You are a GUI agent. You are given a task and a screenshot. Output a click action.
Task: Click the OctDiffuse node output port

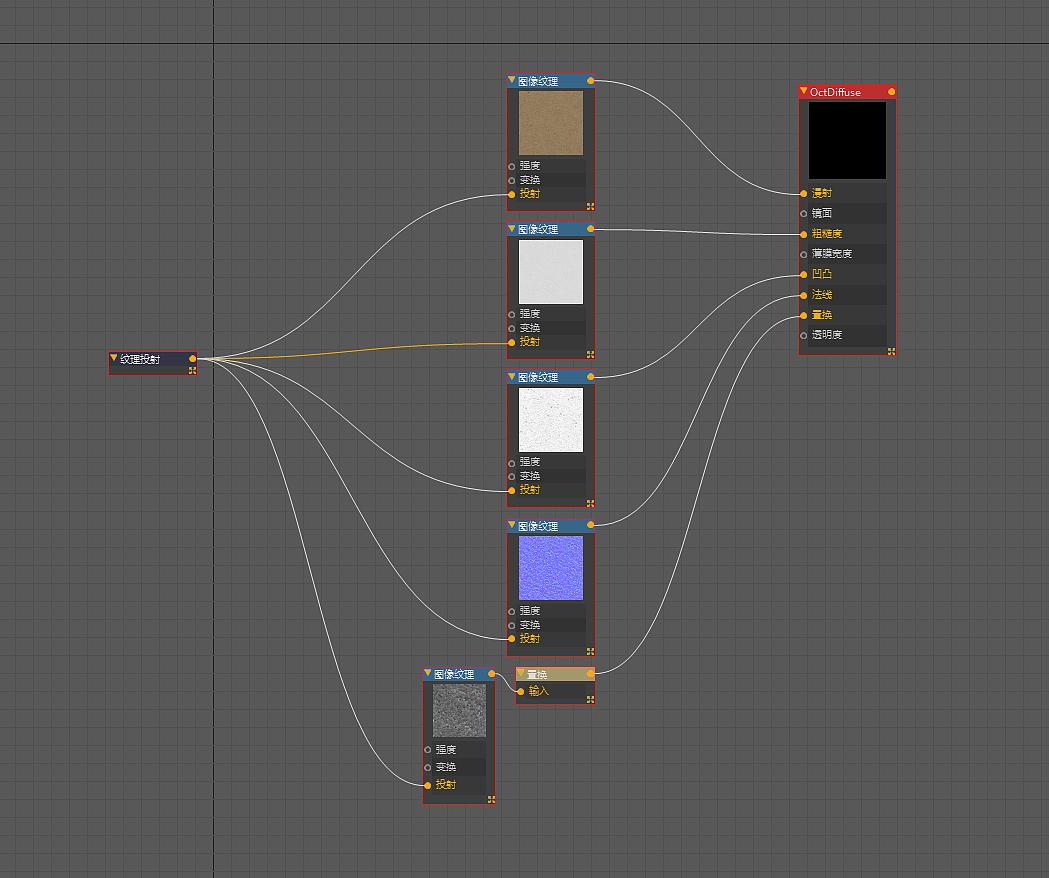tap(891, 92)
